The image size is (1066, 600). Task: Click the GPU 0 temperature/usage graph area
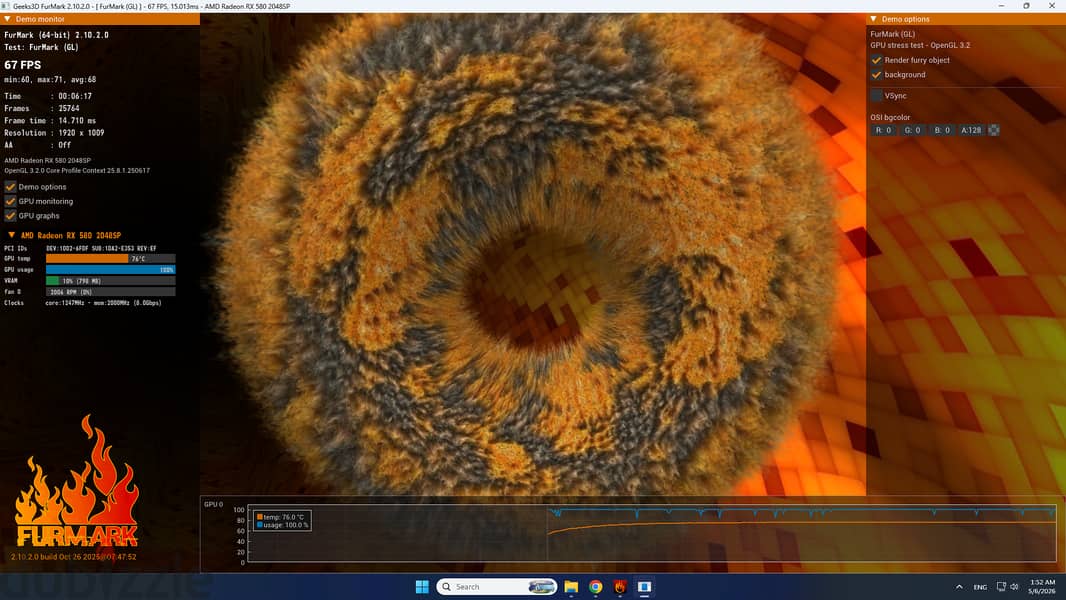click(x=652, y=533)
